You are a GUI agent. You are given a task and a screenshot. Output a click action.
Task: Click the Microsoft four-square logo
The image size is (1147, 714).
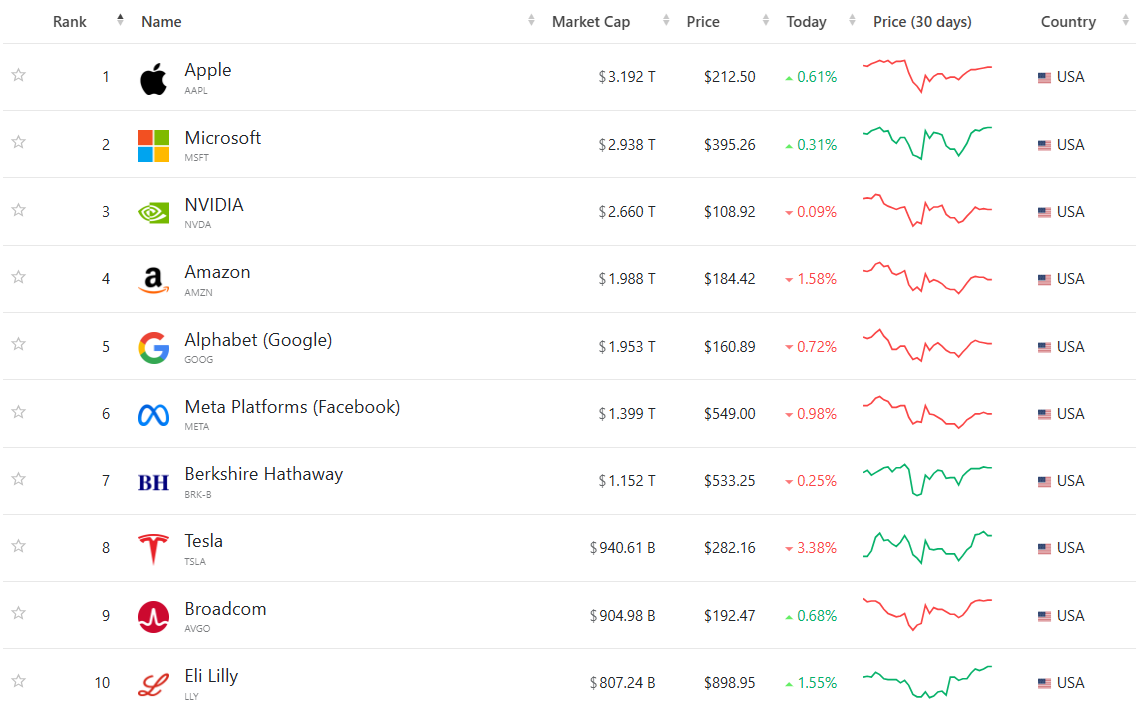tap(154, 146)
